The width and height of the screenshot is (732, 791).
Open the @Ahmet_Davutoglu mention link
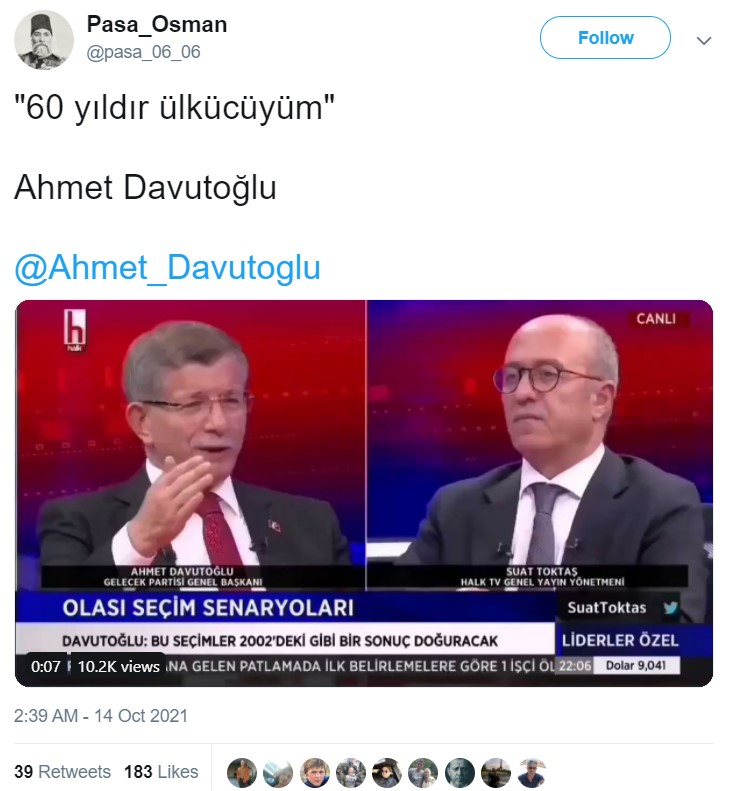coord(167,267)
